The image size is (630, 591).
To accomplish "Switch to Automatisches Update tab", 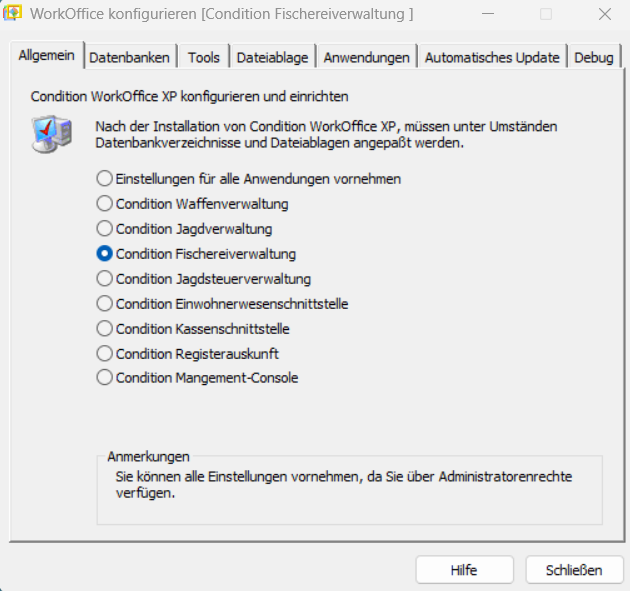I will coord(492,58).
